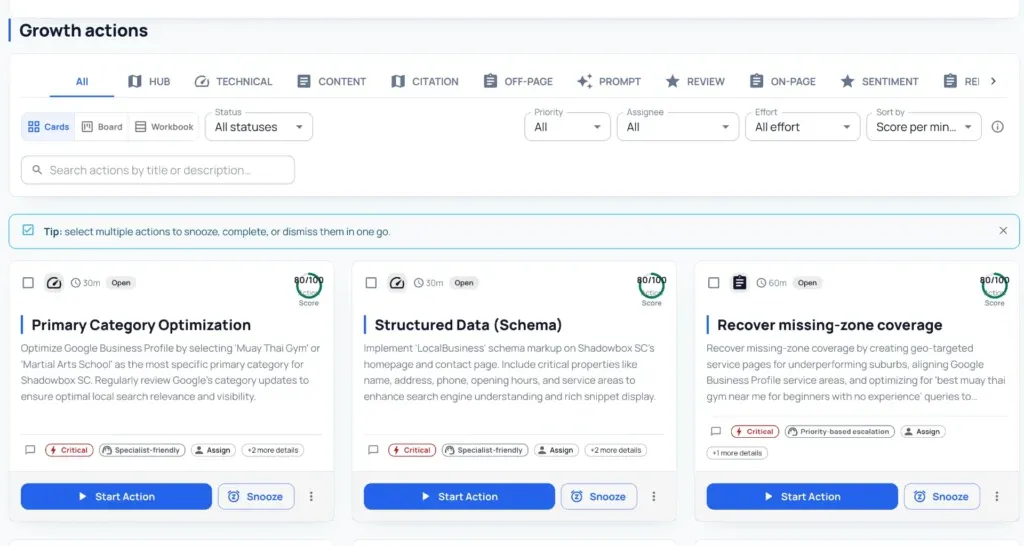Open the Sort by dropdown
This screenshot has height=546, width=1024.
923,127
